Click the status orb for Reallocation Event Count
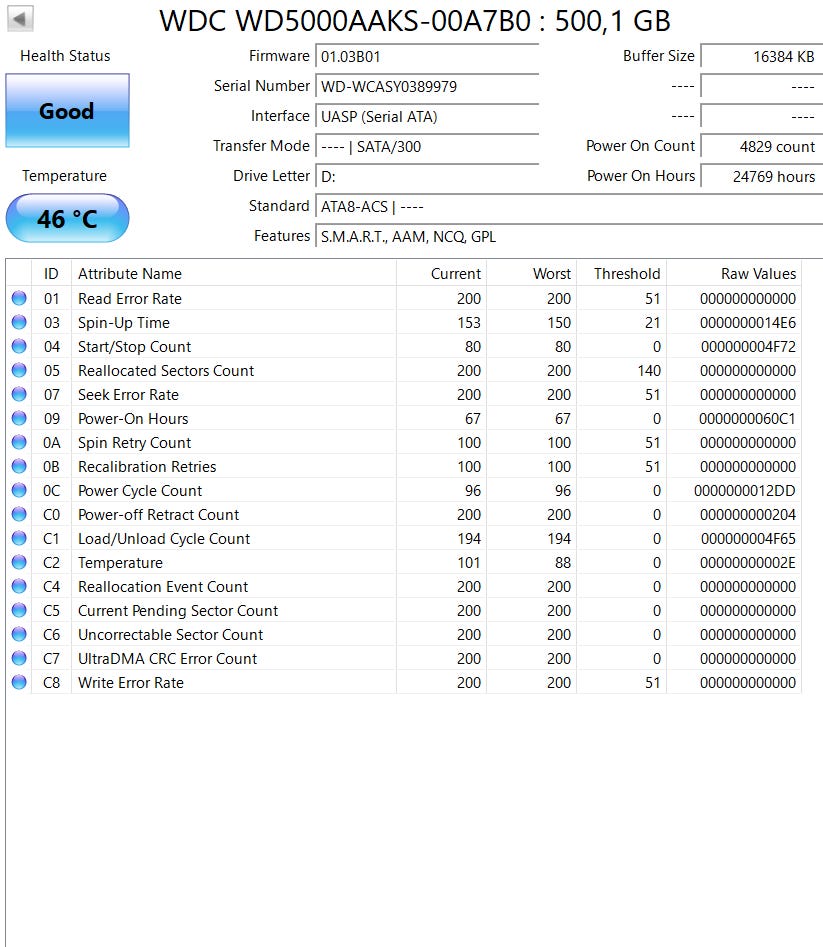 [19, 586]
